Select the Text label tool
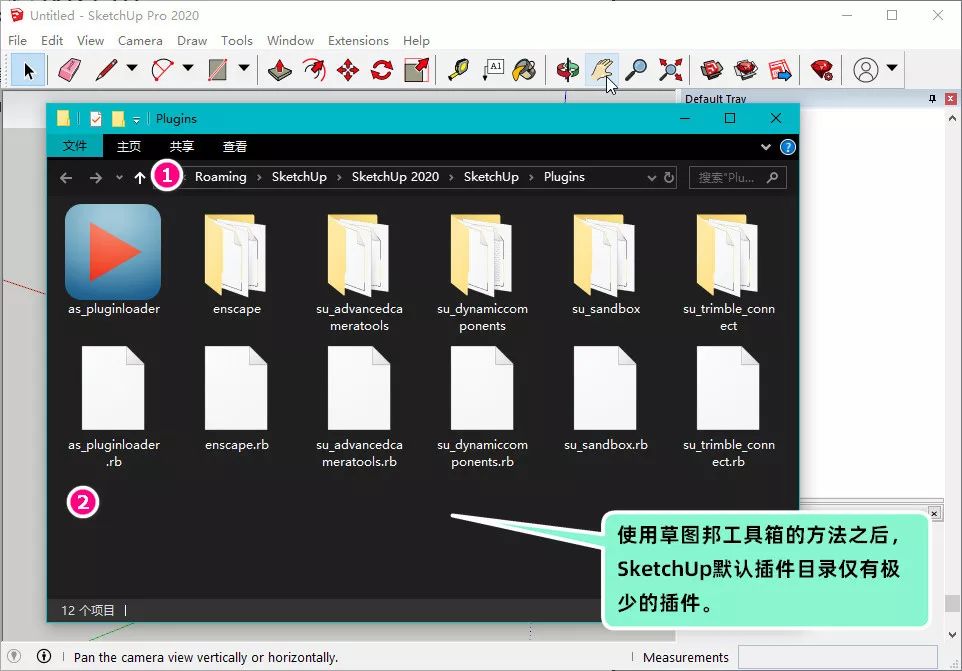This screenshot has height=671, width=962. 493,70
